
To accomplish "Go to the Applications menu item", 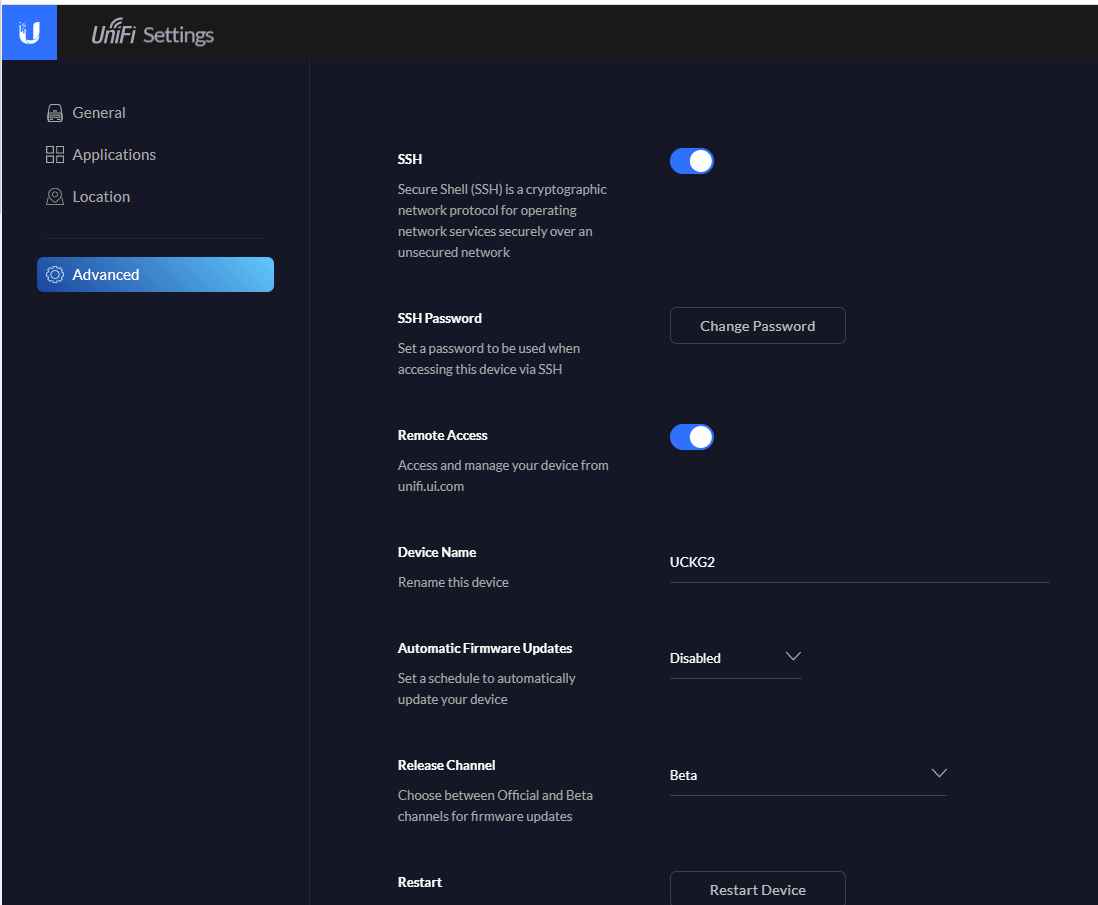I will click(x=114, y=155).
